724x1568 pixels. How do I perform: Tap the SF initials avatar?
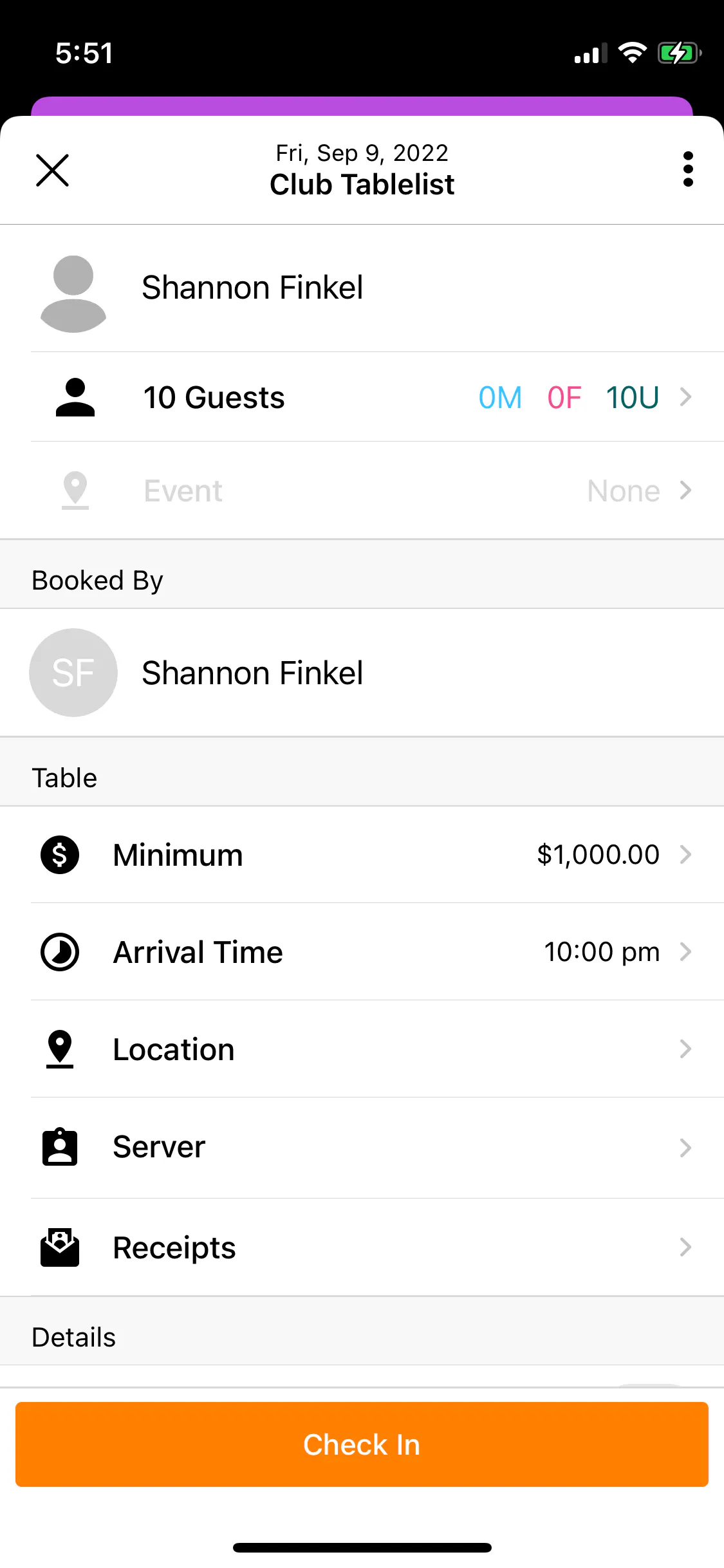coord(73,673)
